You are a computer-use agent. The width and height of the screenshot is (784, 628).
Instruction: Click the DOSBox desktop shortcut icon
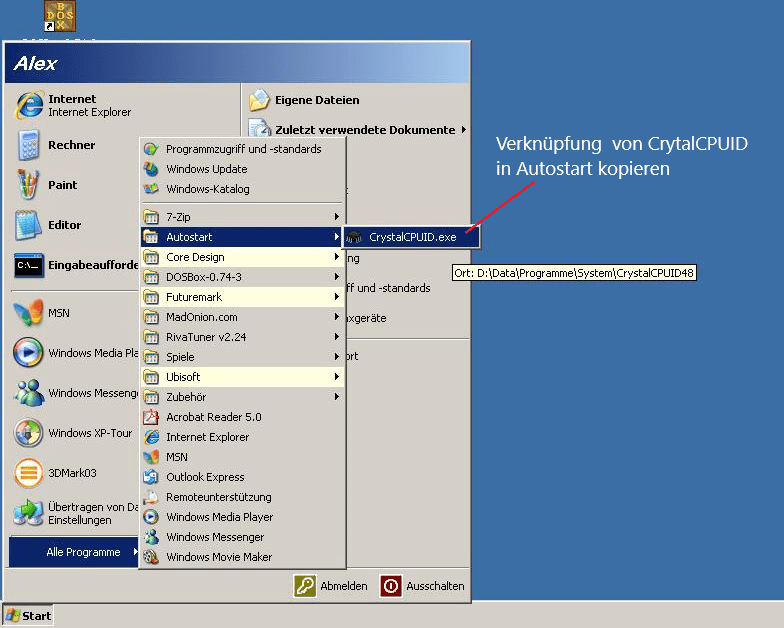[x=60, y=16]
